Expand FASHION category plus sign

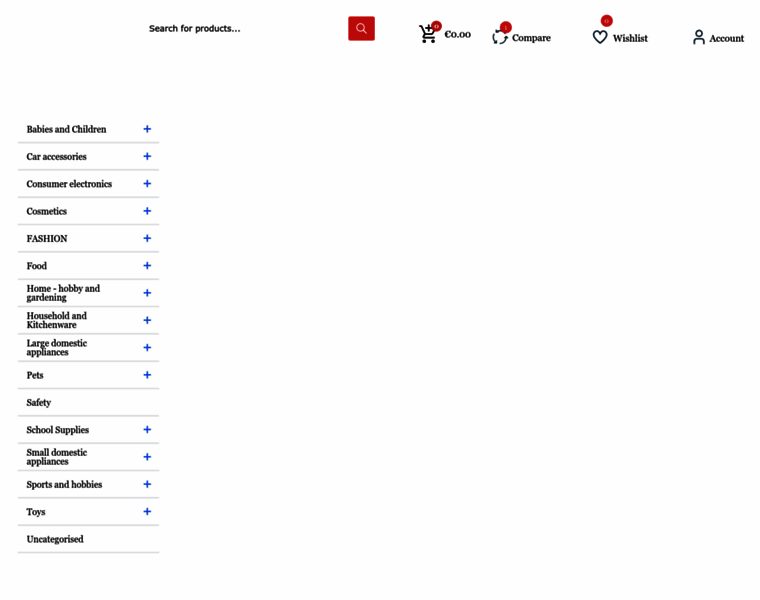(147, 238)
